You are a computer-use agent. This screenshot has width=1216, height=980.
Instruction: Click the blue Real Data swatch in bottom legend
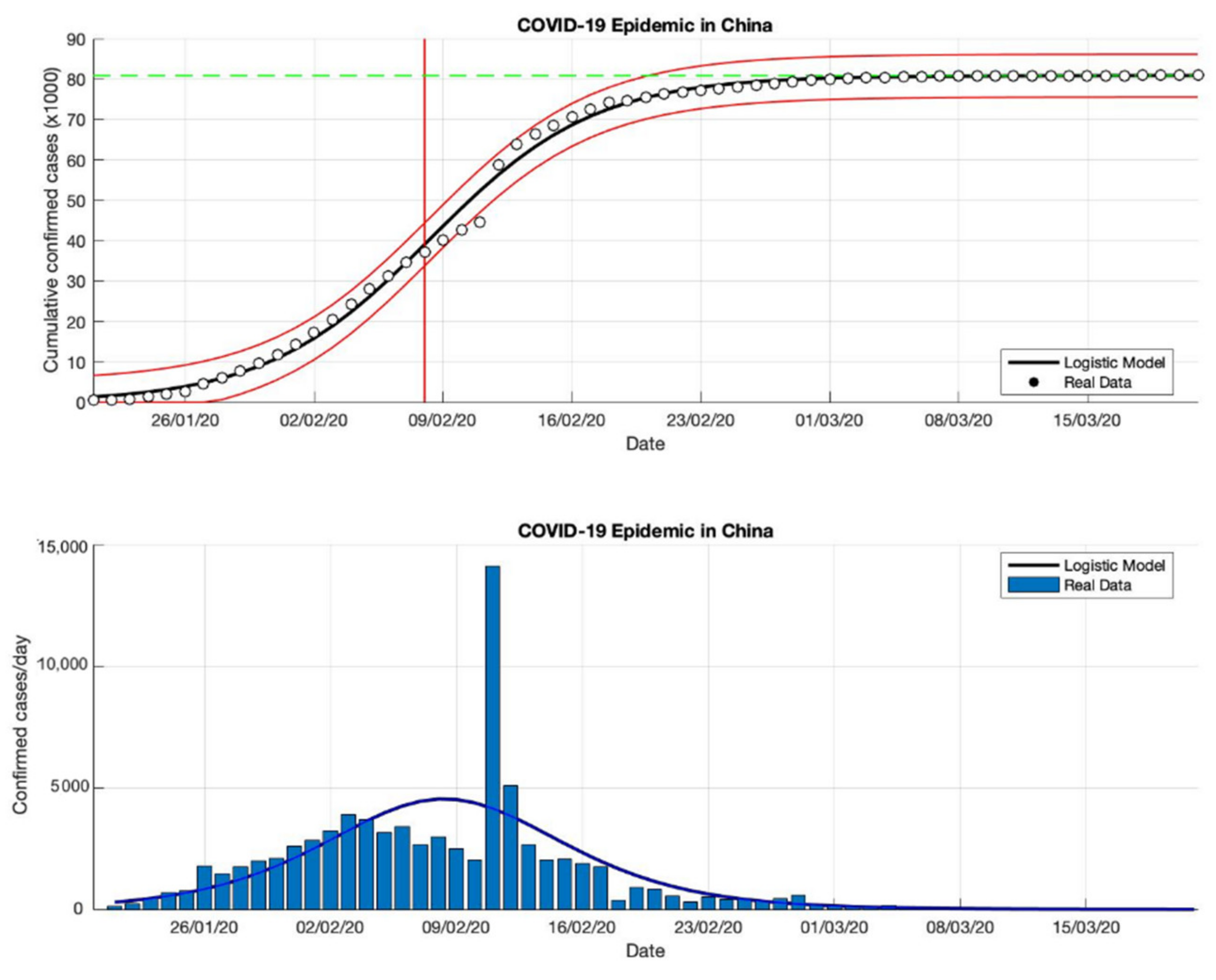click(1033, 585)
